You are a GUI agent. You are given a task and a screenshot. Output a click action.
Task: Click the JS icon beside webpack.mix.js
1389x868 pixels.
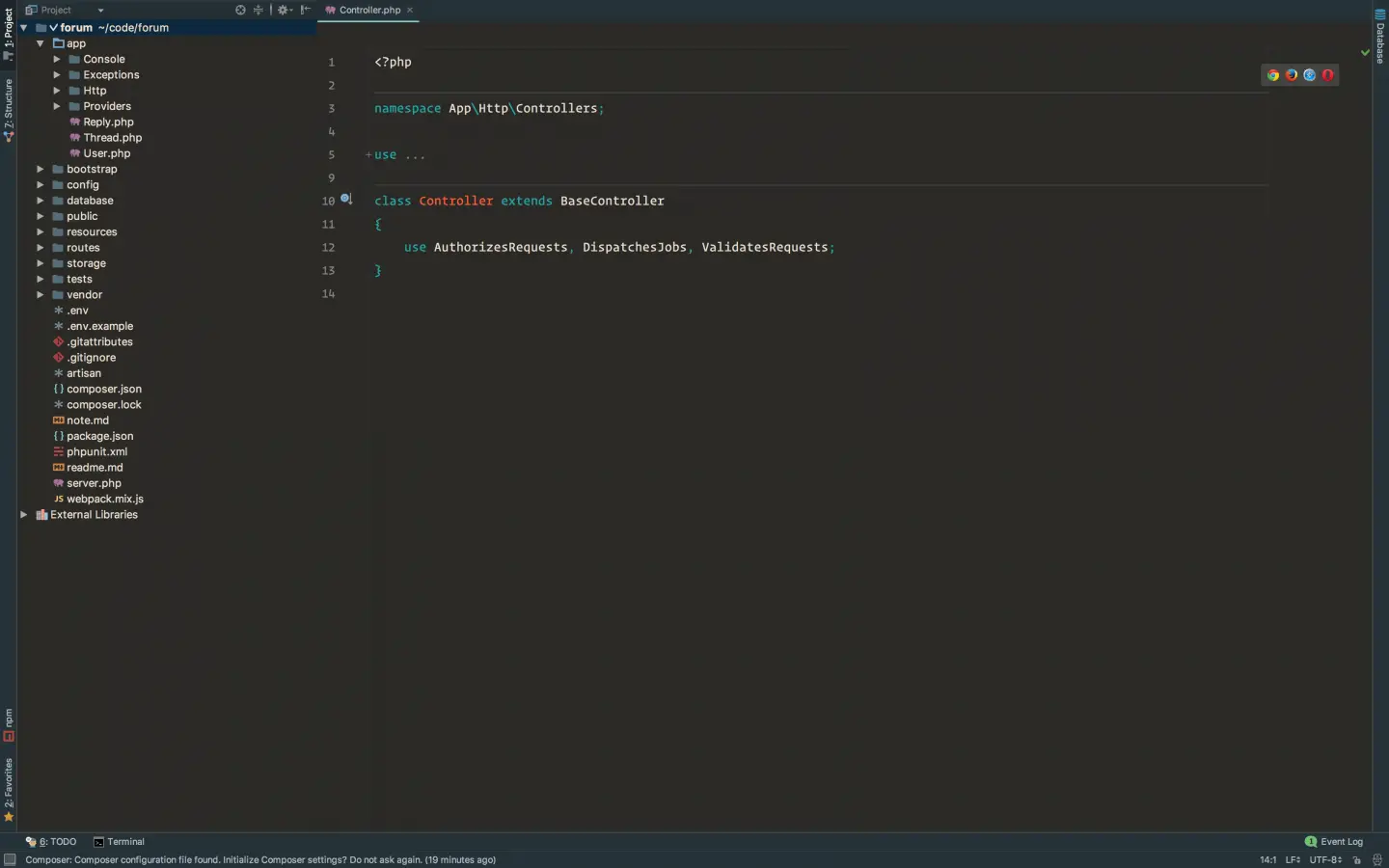(x=58, y=500)
